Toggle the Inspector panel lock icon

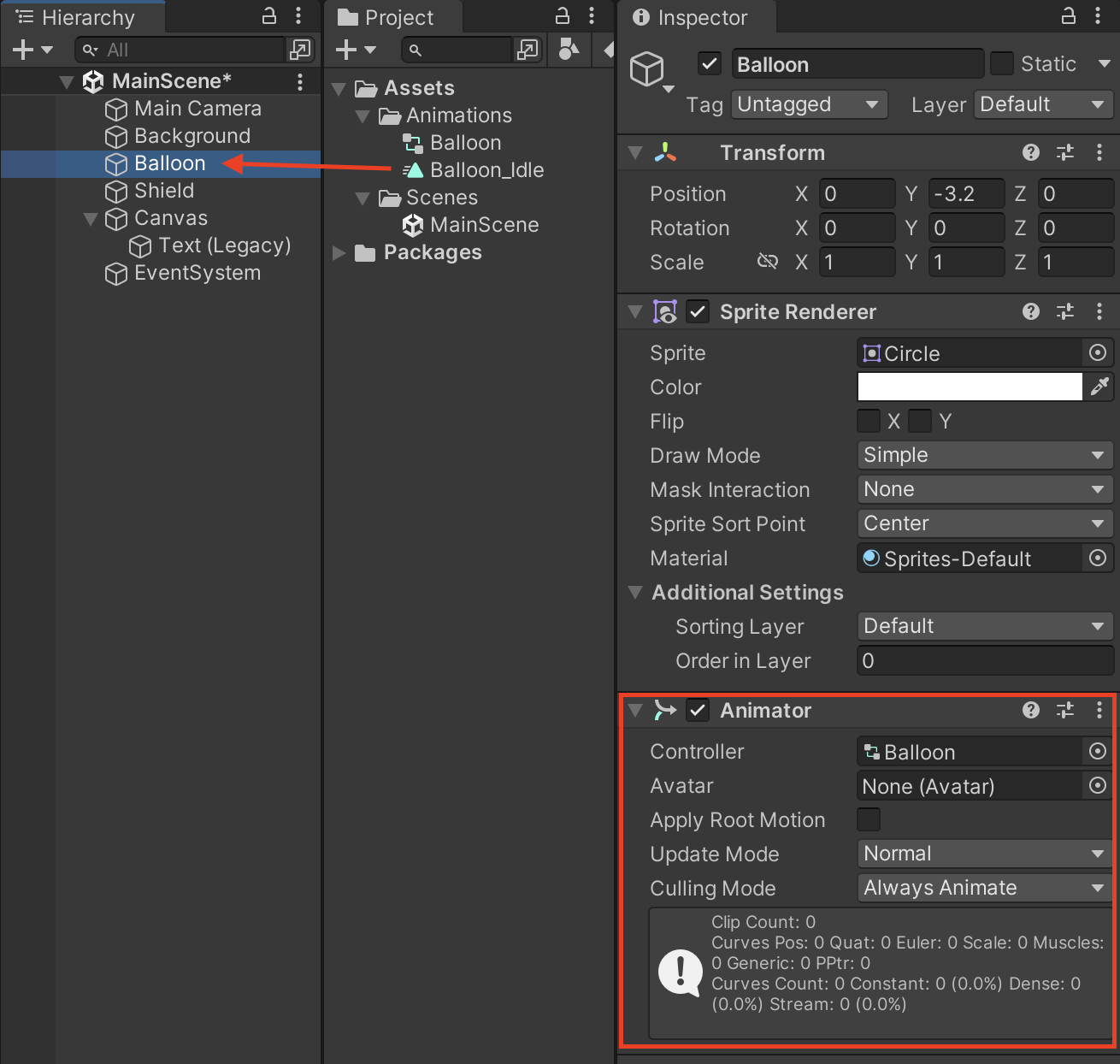pyautogui.click(x=1069, y=15)
